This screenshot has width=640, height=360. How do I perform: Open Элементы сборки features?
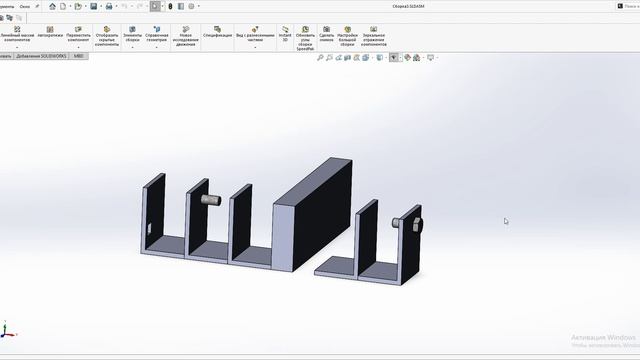132,34
